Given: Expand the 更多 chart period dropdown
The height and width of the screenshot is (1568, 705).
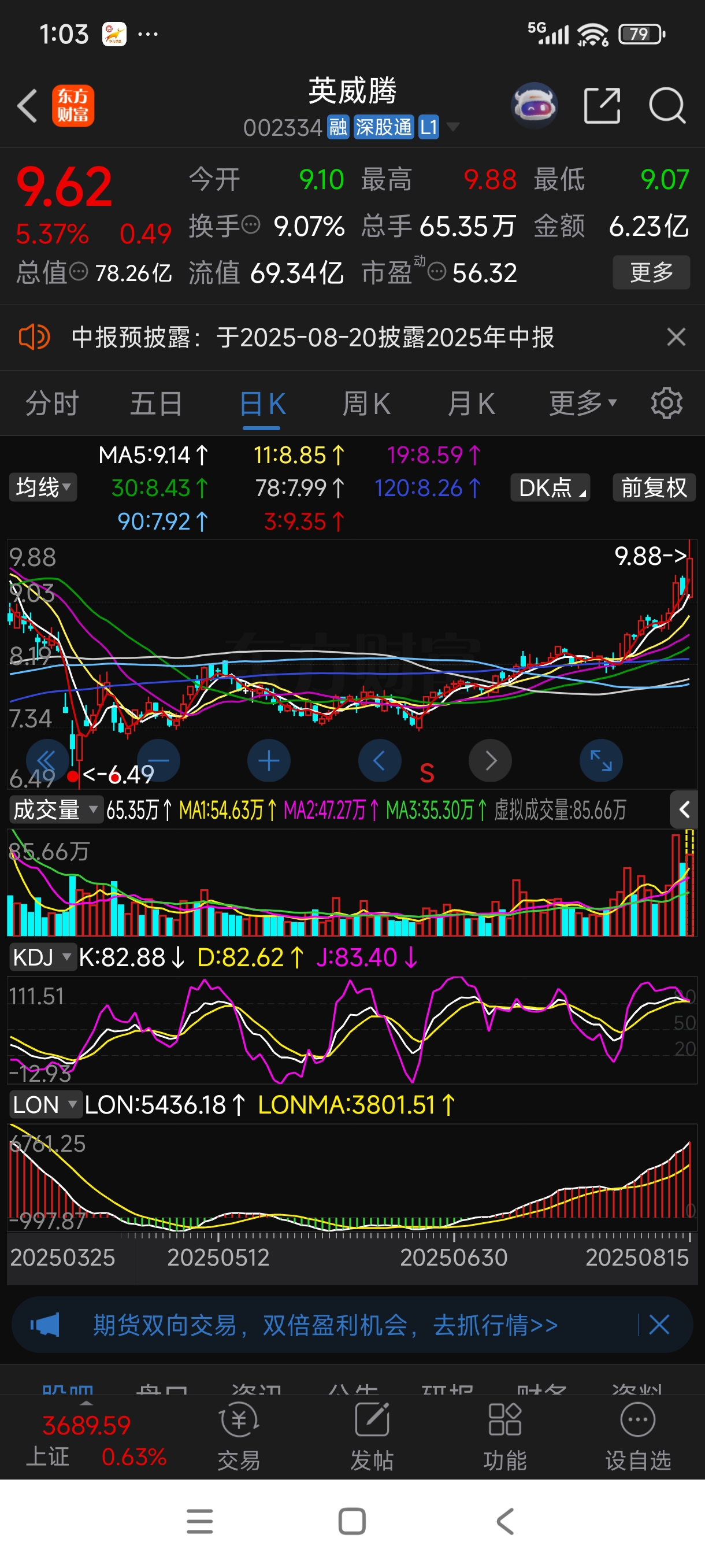Looking at the screenshot, I should (x=582, y=403).
